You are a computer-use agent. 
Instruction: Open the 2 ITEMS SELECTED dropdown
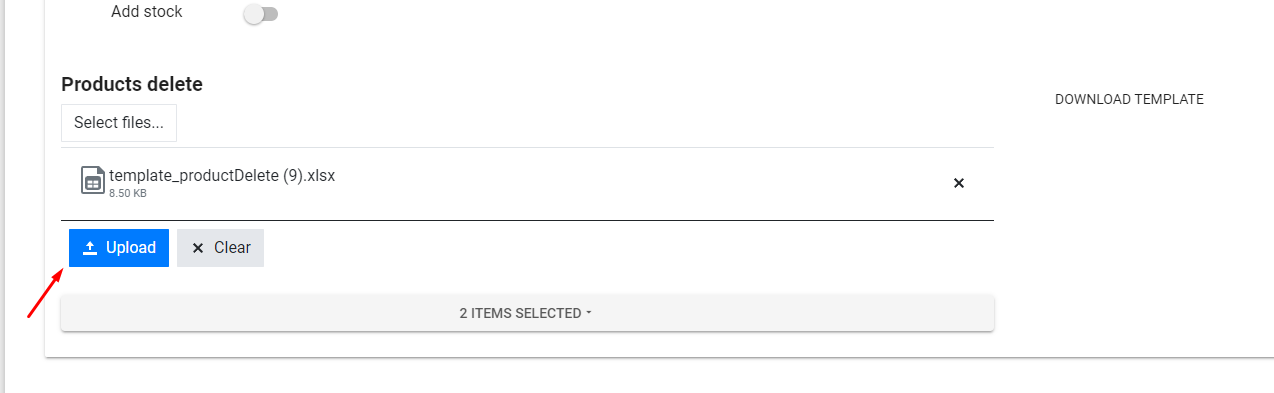tap(527, 313)
